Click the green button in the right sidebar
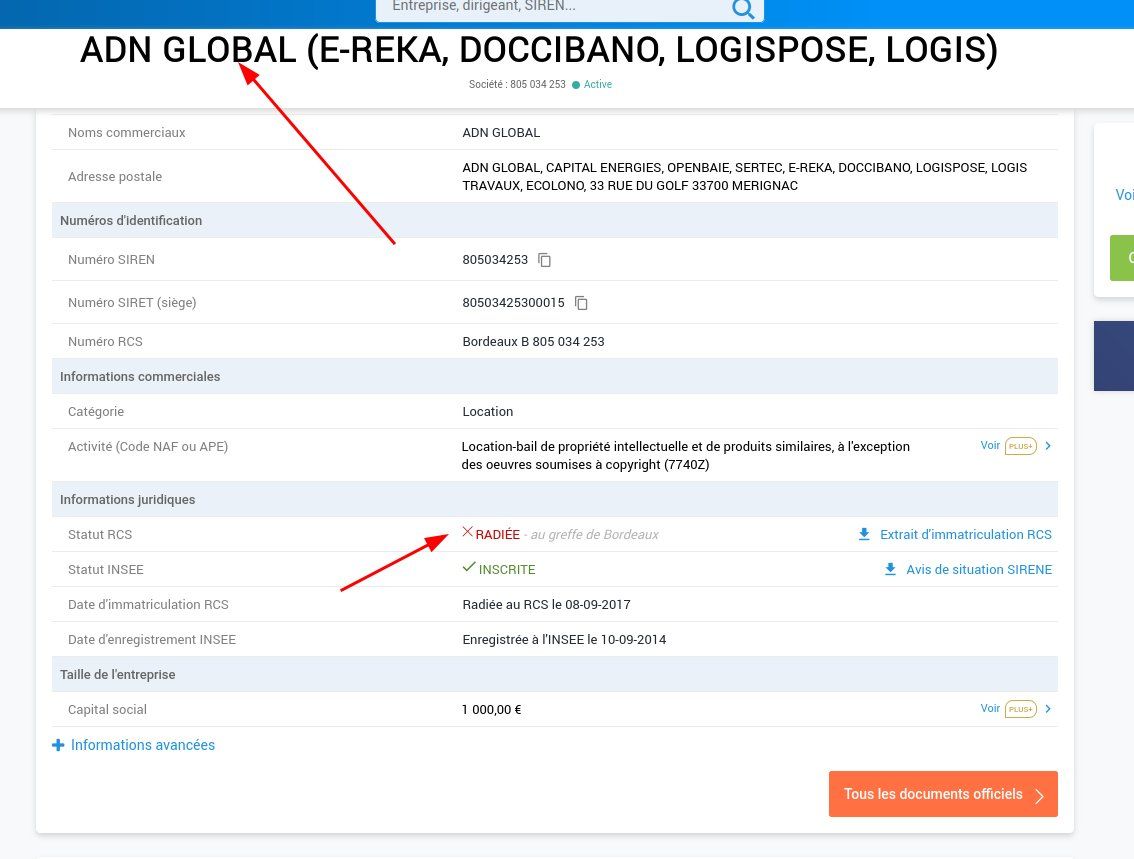 [x=1122, y=257]
